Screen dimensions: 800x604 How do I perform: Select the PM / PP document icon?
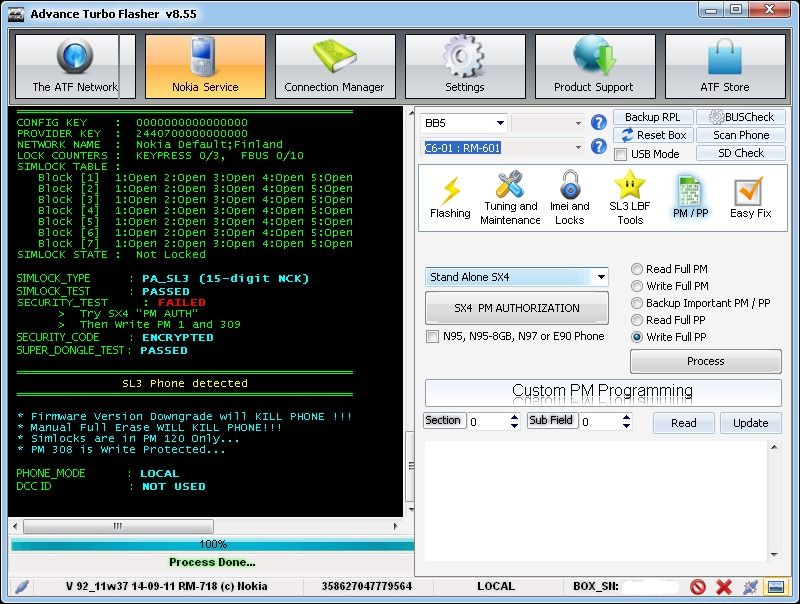[x=690, y=191]
